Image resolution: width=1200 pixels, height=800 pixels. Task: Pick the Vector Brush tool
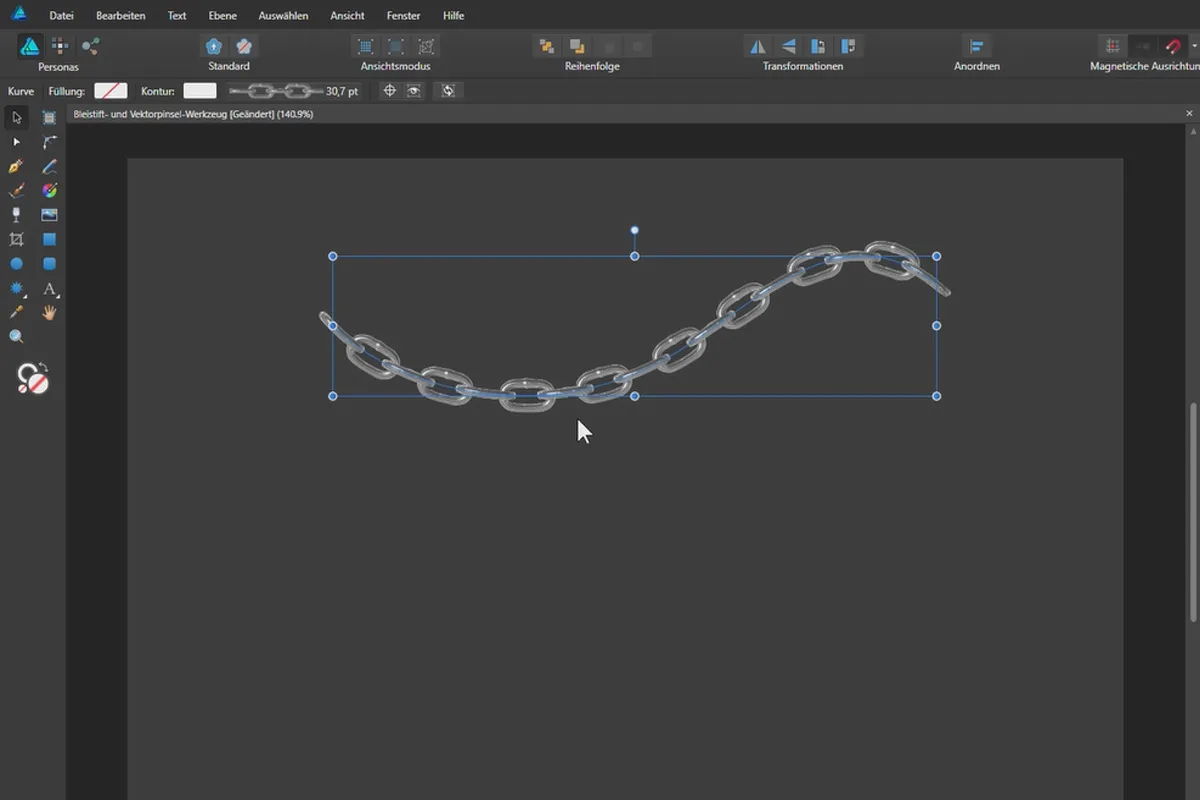[x=16, y=190]
